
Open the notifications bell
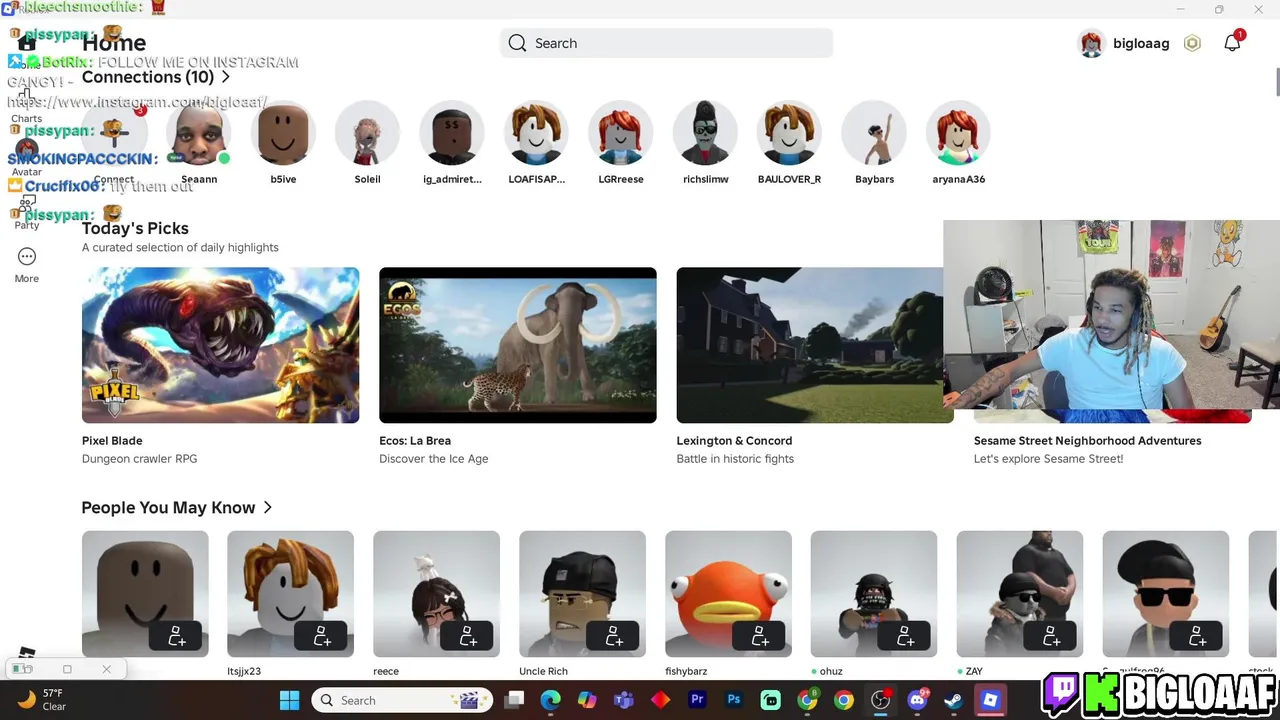pyautogui.click(x=1232, y=42)
